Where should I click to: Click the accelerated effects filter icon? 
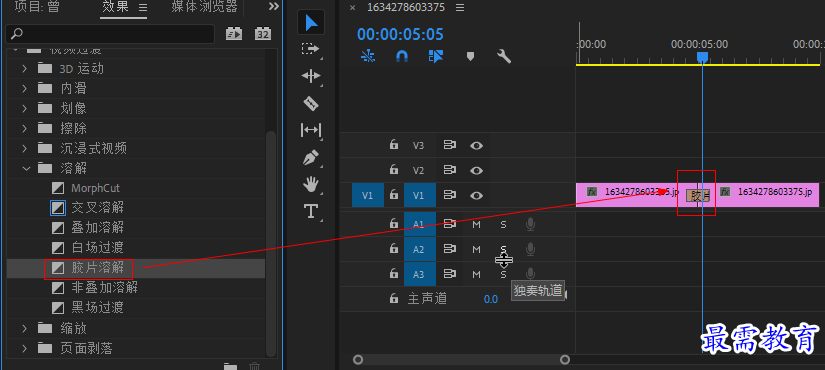coord(234,34)
